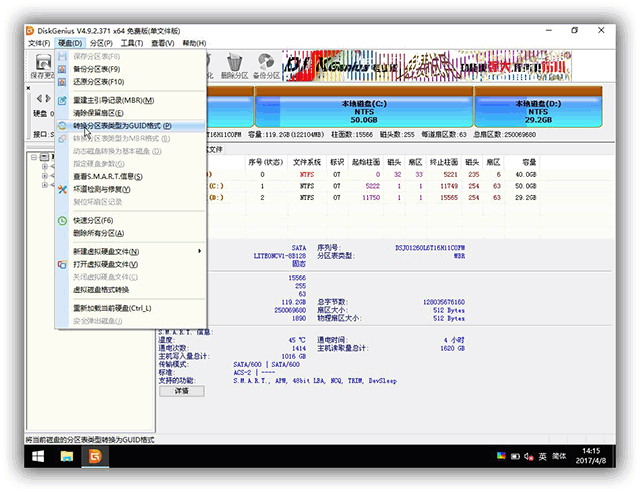Image resolution: width=640 pixels, height=492 pixels.
Task: Click the DiskGenius taskbar icon
Action: point(96,456)
